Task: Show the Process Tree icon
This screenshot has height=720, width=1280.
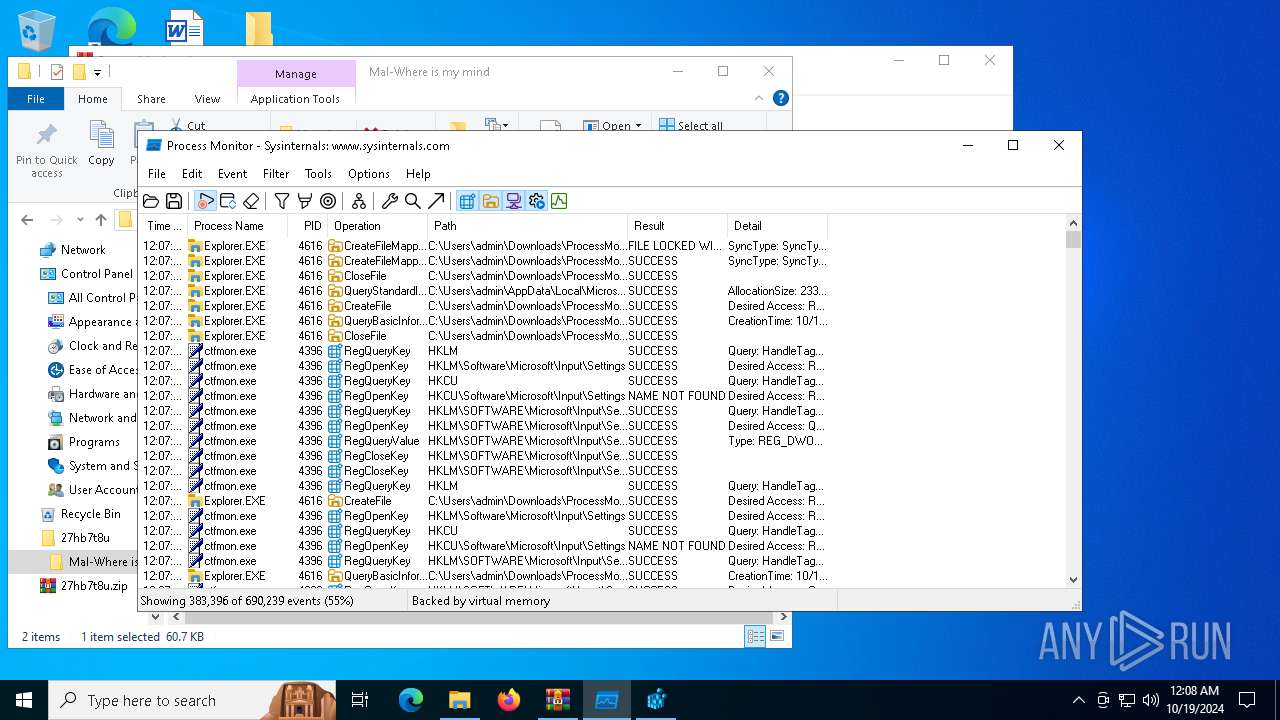Action: [x=359, y=201]
